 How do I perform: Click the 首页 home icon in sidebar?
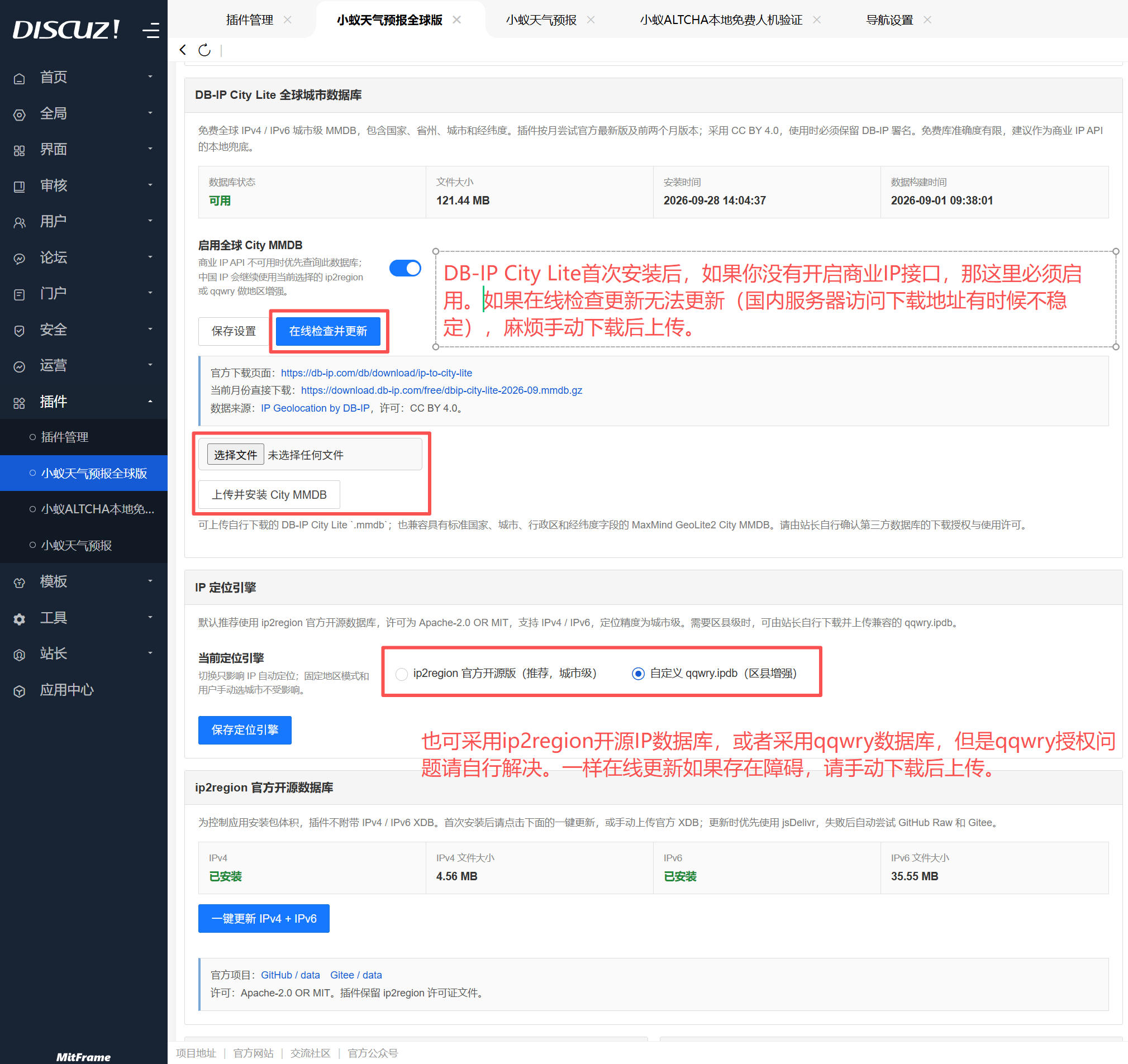pos(20,78)
